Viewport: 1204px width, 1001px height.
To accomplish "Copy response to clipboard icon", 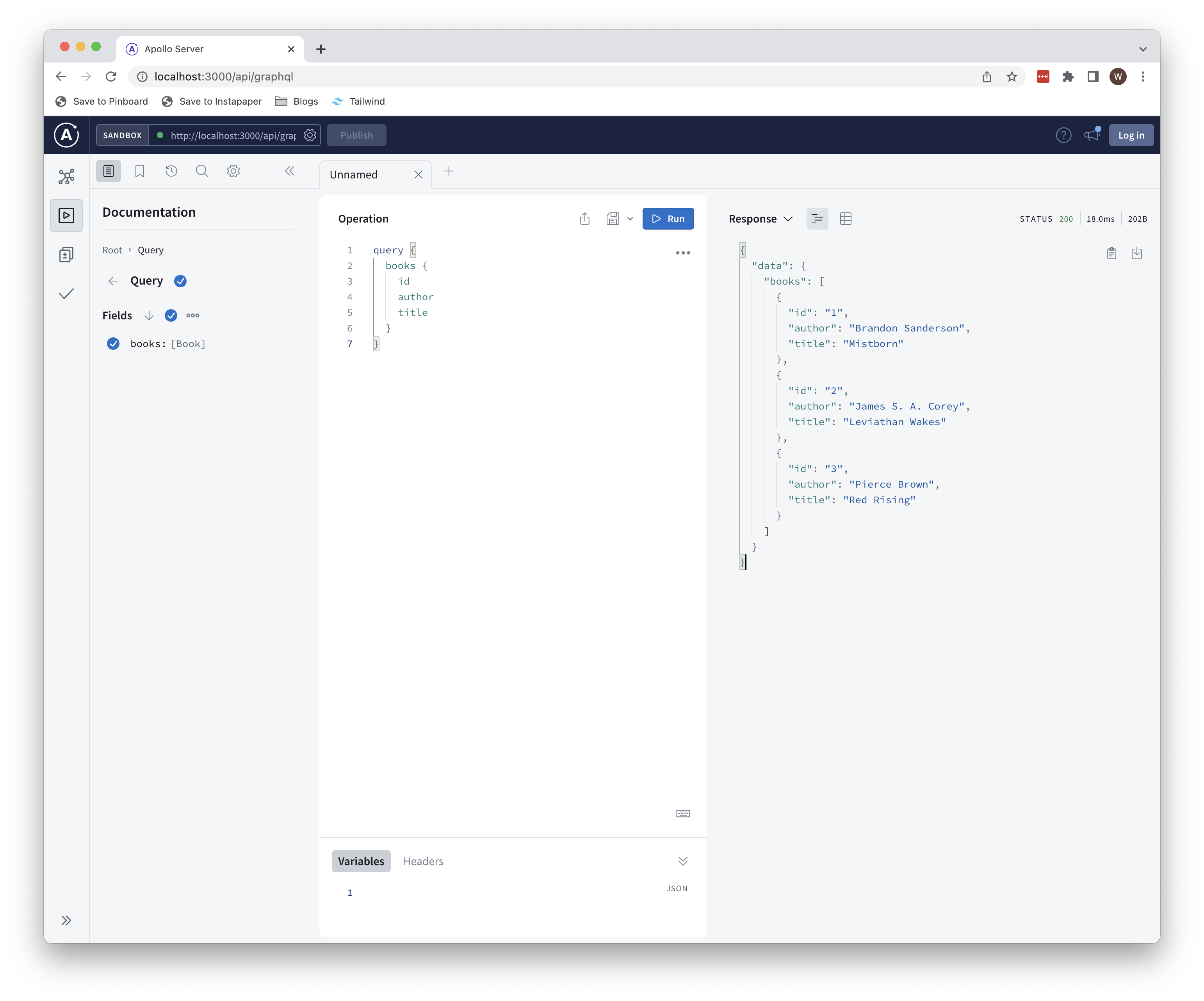I will pos(1111,253).
